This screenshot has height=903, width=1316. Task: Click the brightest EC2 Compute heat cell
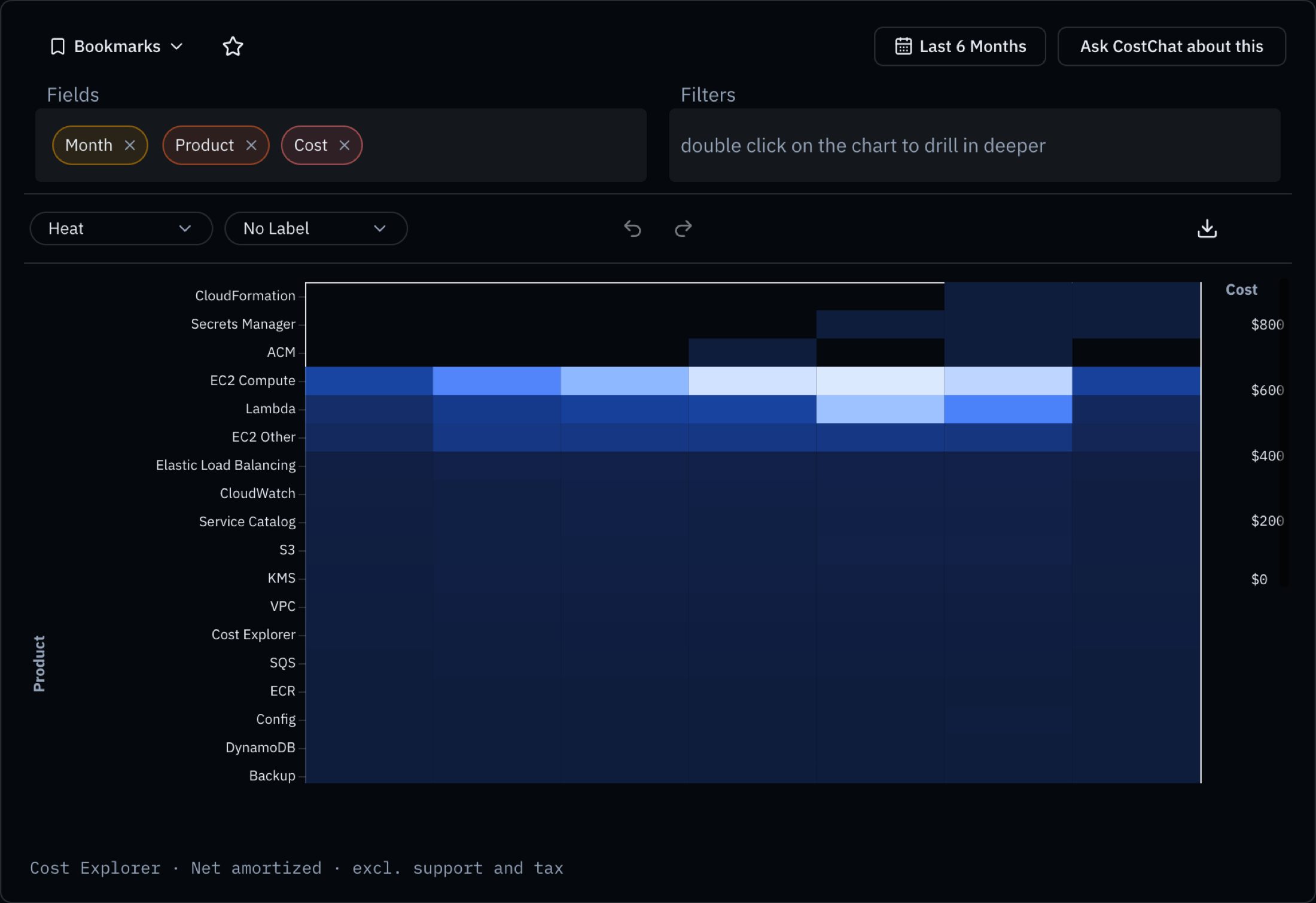(x=880, y=381)
